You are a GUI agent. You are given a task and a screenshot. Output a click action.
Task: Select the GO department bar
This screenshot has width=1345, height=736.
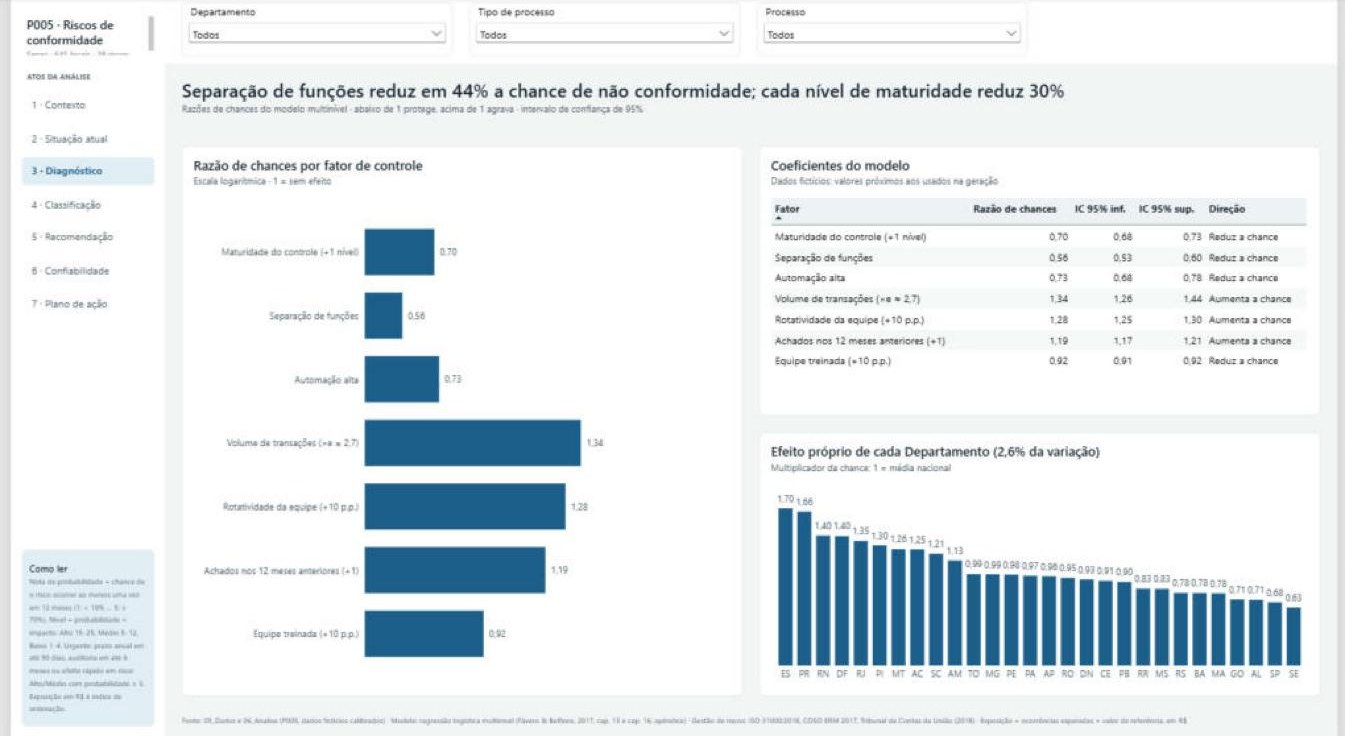click(1237, 633)
